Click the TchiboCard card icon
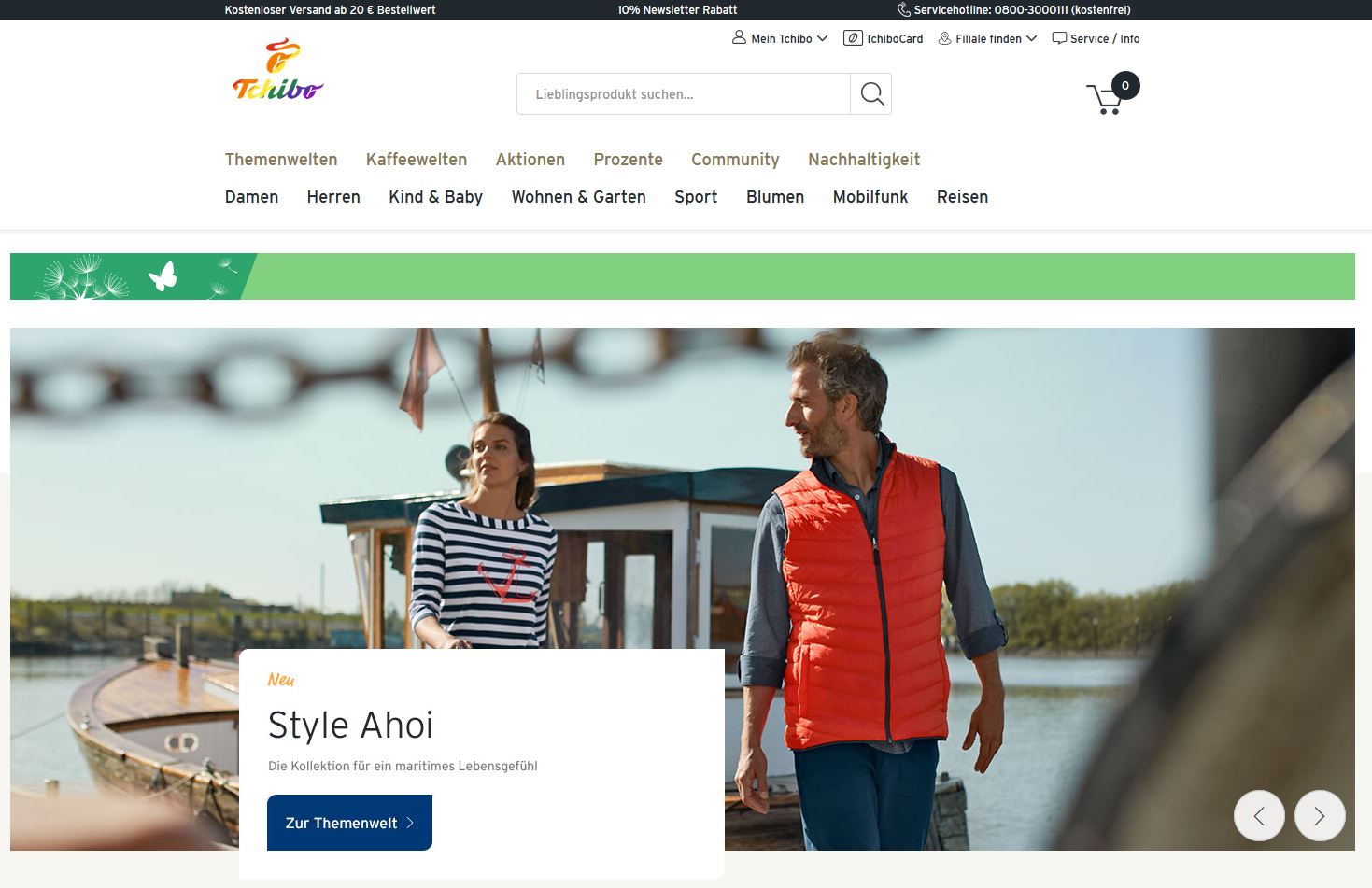 [x=853, y=38]
